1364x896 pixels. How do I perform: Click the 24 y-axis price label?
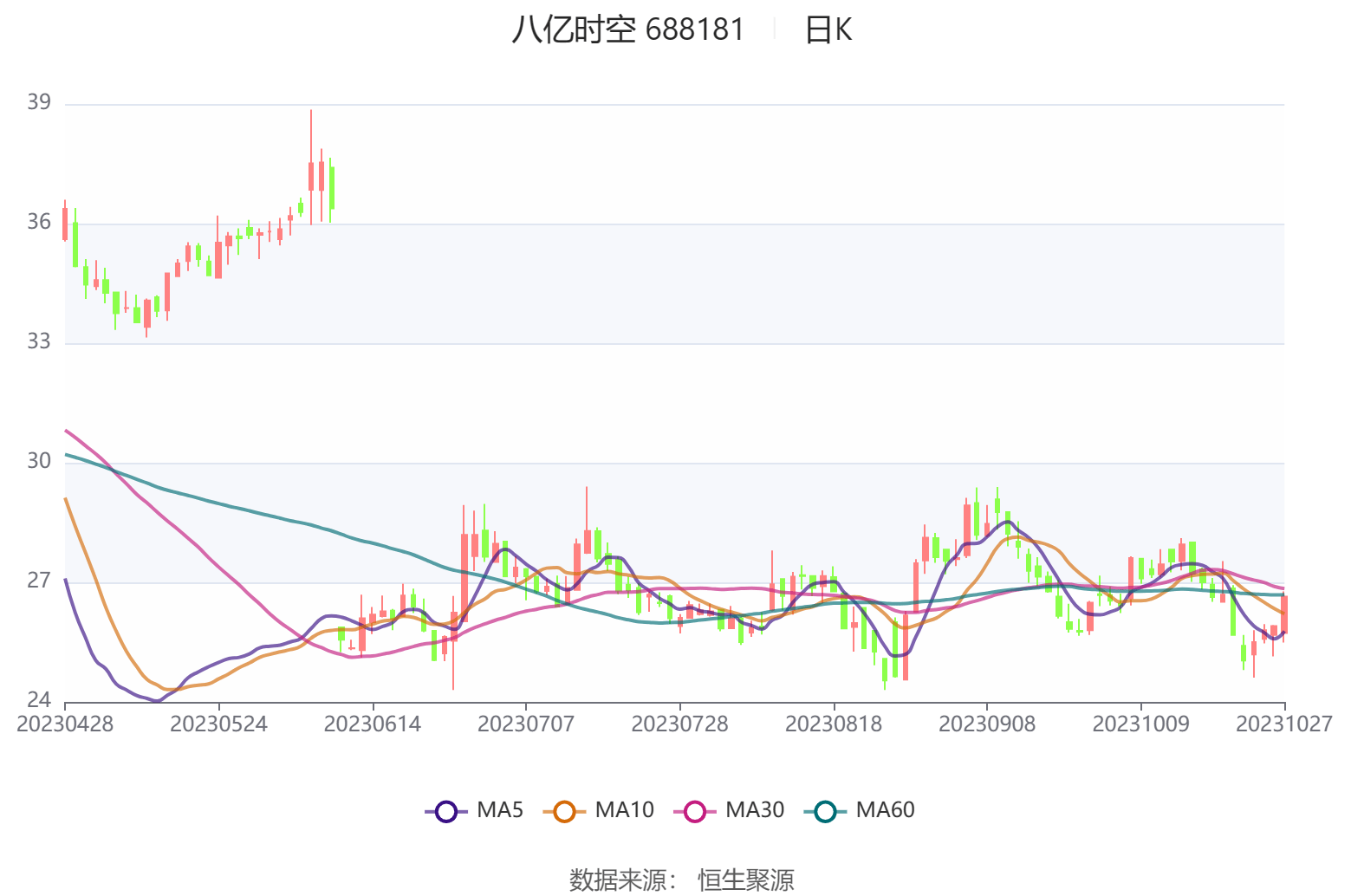(x=39, y=700)
